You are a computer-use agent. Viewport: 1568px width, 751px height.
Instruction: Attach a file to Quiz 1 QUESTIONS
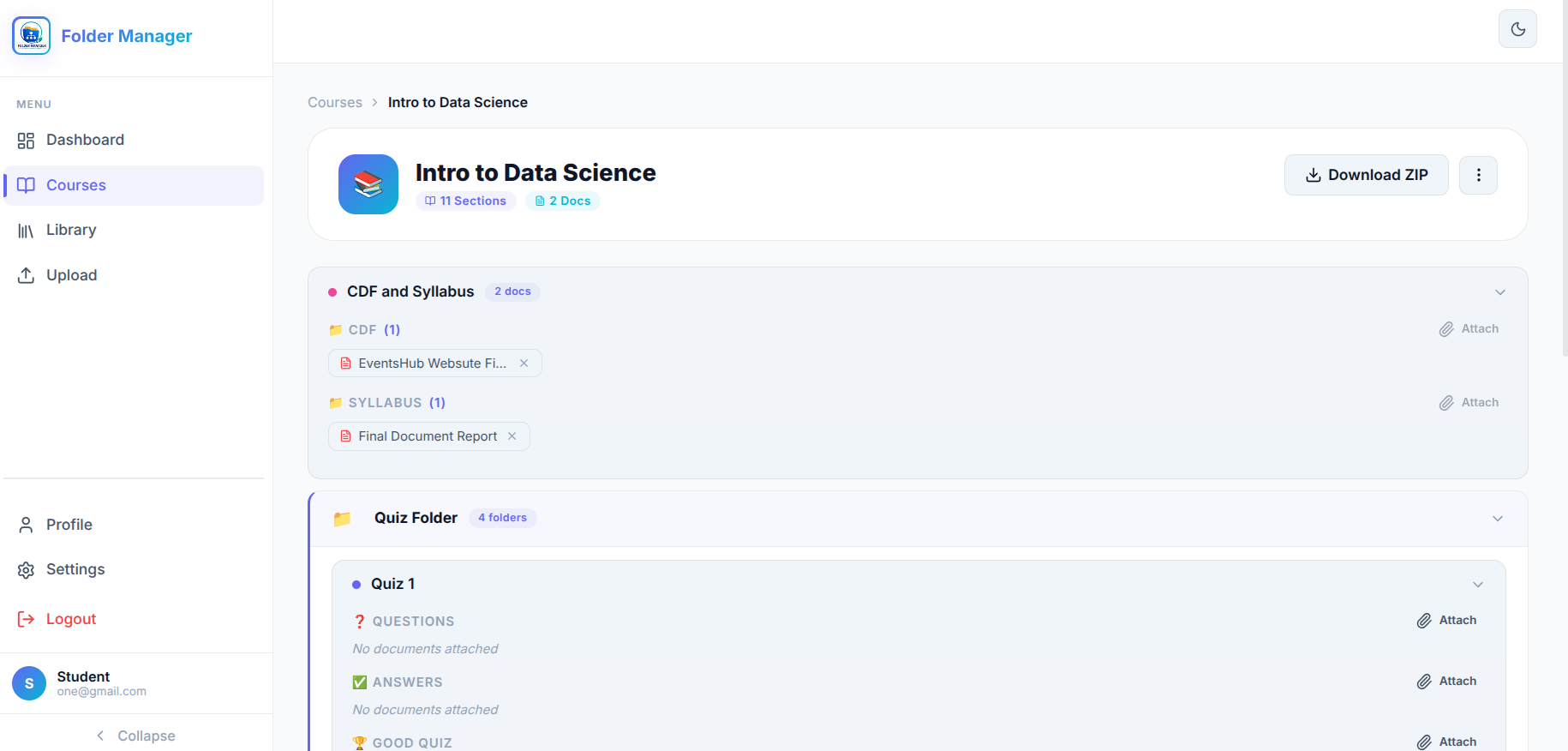click(x=1446, y=621)
